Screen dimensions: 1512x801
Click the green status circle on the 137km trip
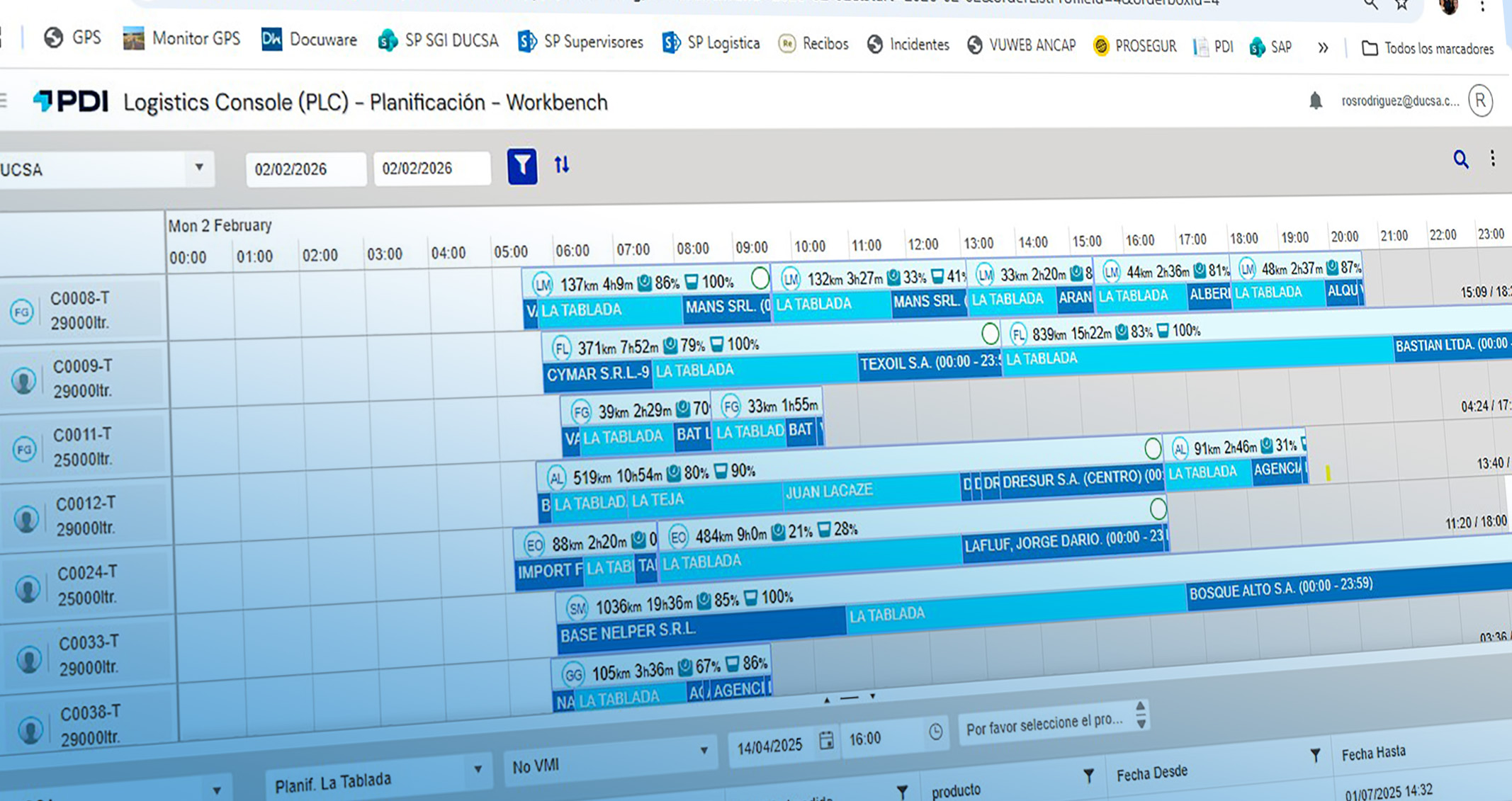coord(760,278)
